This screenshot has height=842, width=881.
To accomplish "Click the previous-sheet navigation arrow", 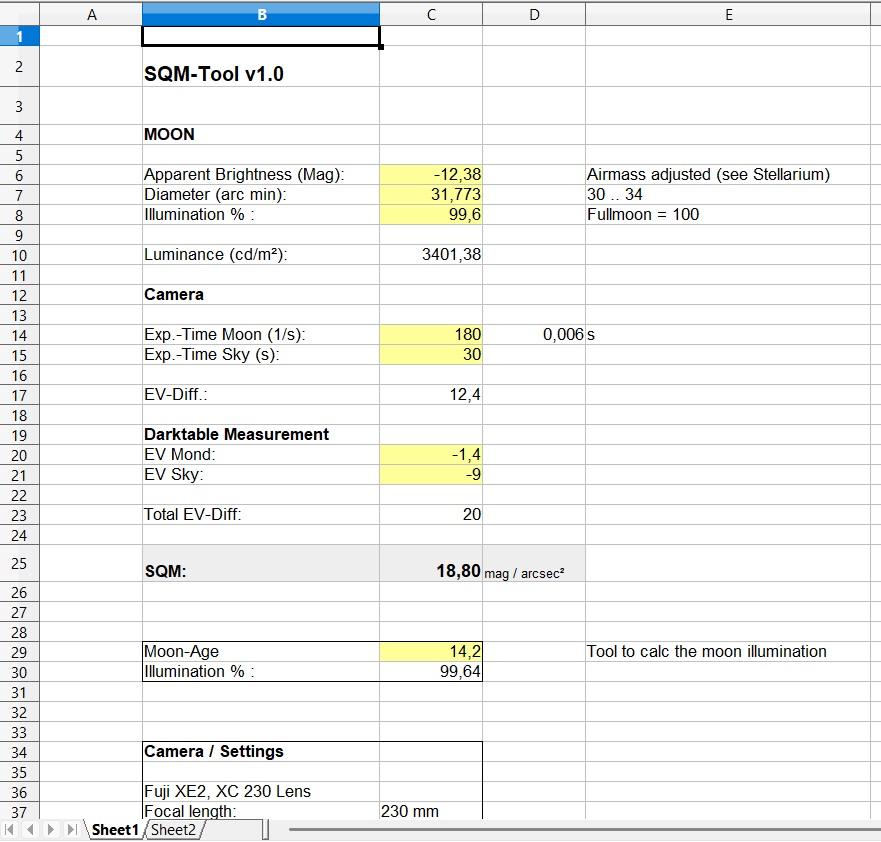I will coord(30,830).
